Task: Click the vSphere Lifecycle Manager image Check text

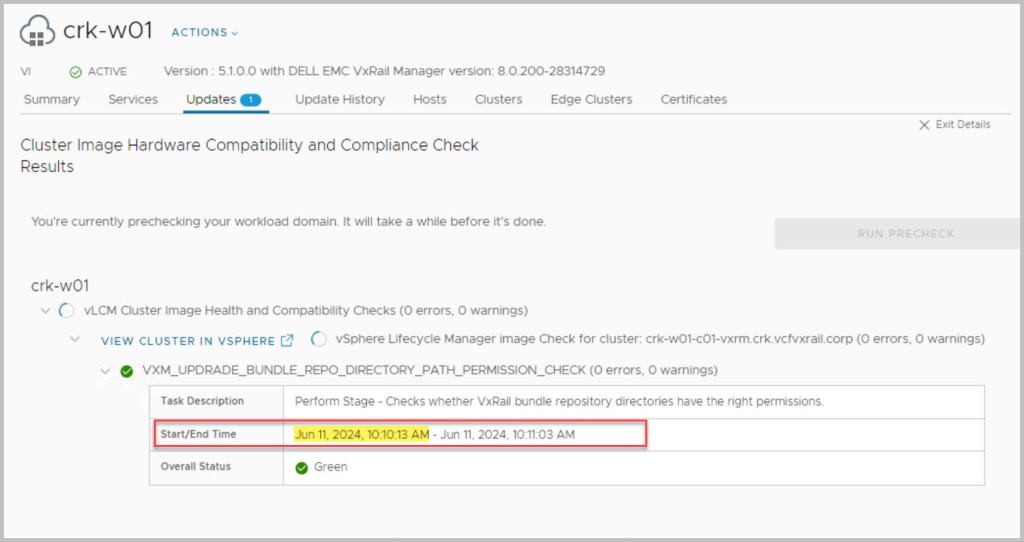Action: point(660,339)
